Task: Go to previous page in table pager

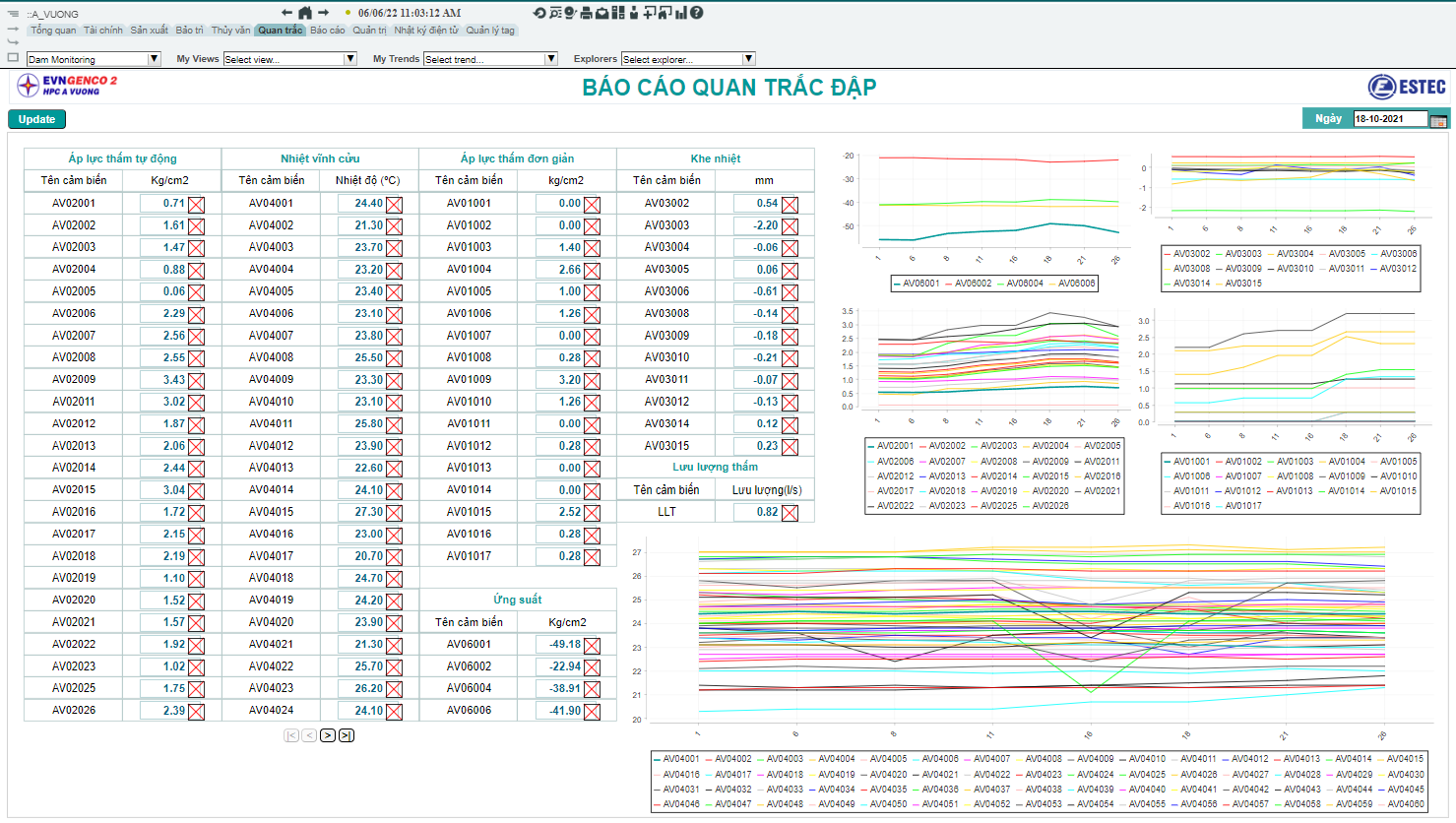Action: (x=309, y=735)
